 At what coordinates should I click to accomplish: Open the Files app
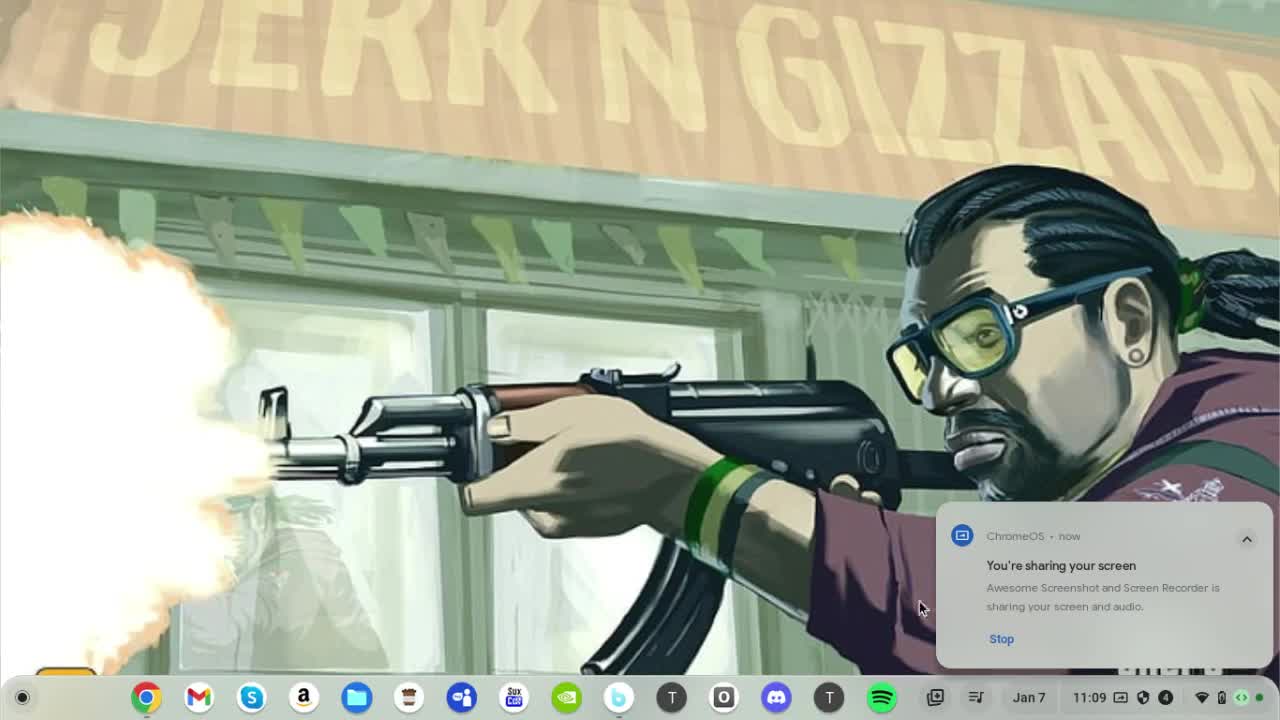tap(357, 697)
